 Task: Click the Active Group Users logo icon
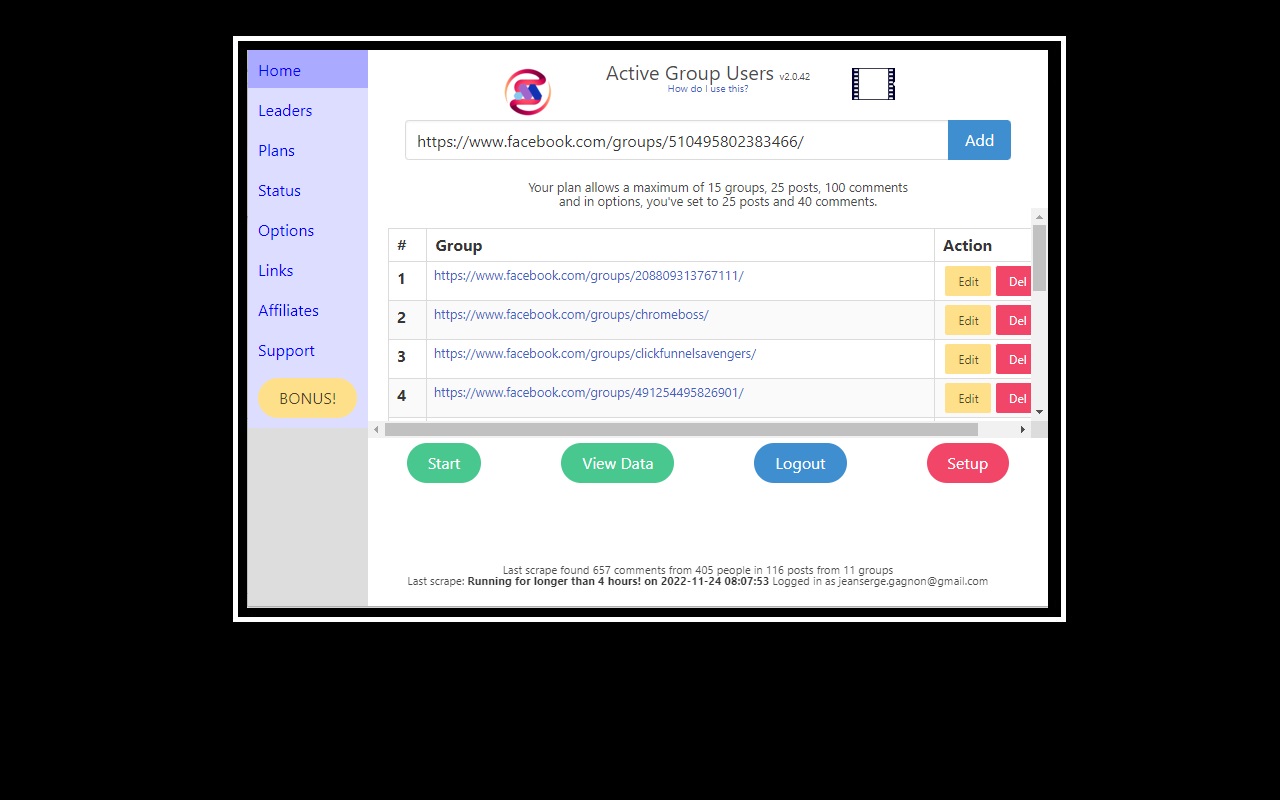coord(527,92)
